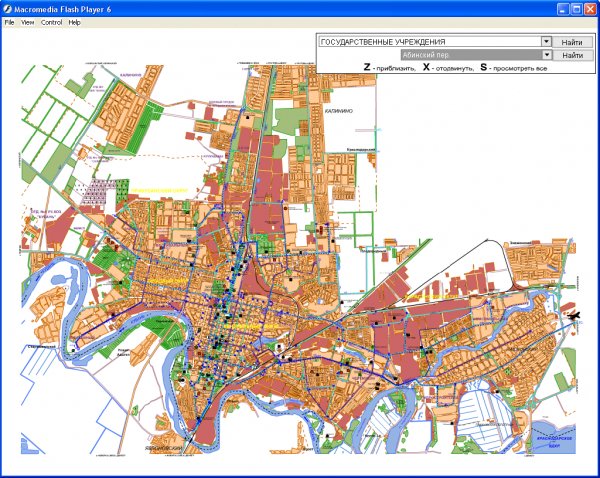Screen dimensions: 600x478
Task: Click the S - просмотреть все hint text
Action: [x=514, y=68]
